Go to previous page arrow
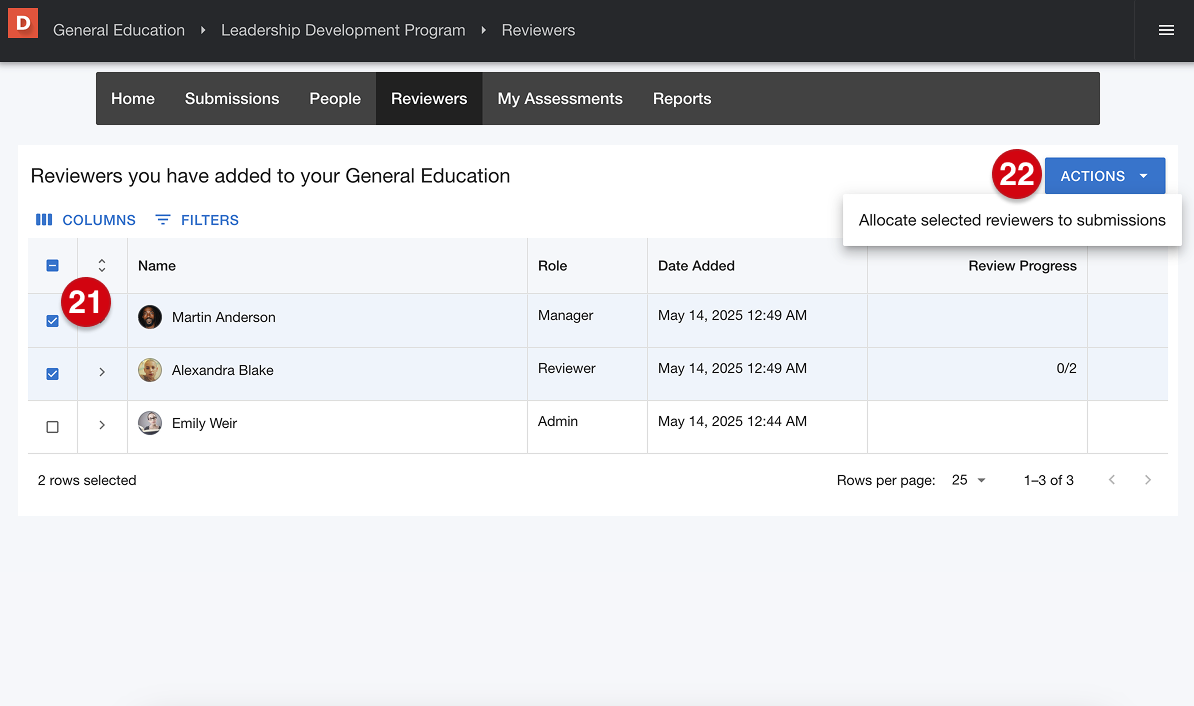Viewport: 1194px width, 706px height. [x=1112, y=480]
